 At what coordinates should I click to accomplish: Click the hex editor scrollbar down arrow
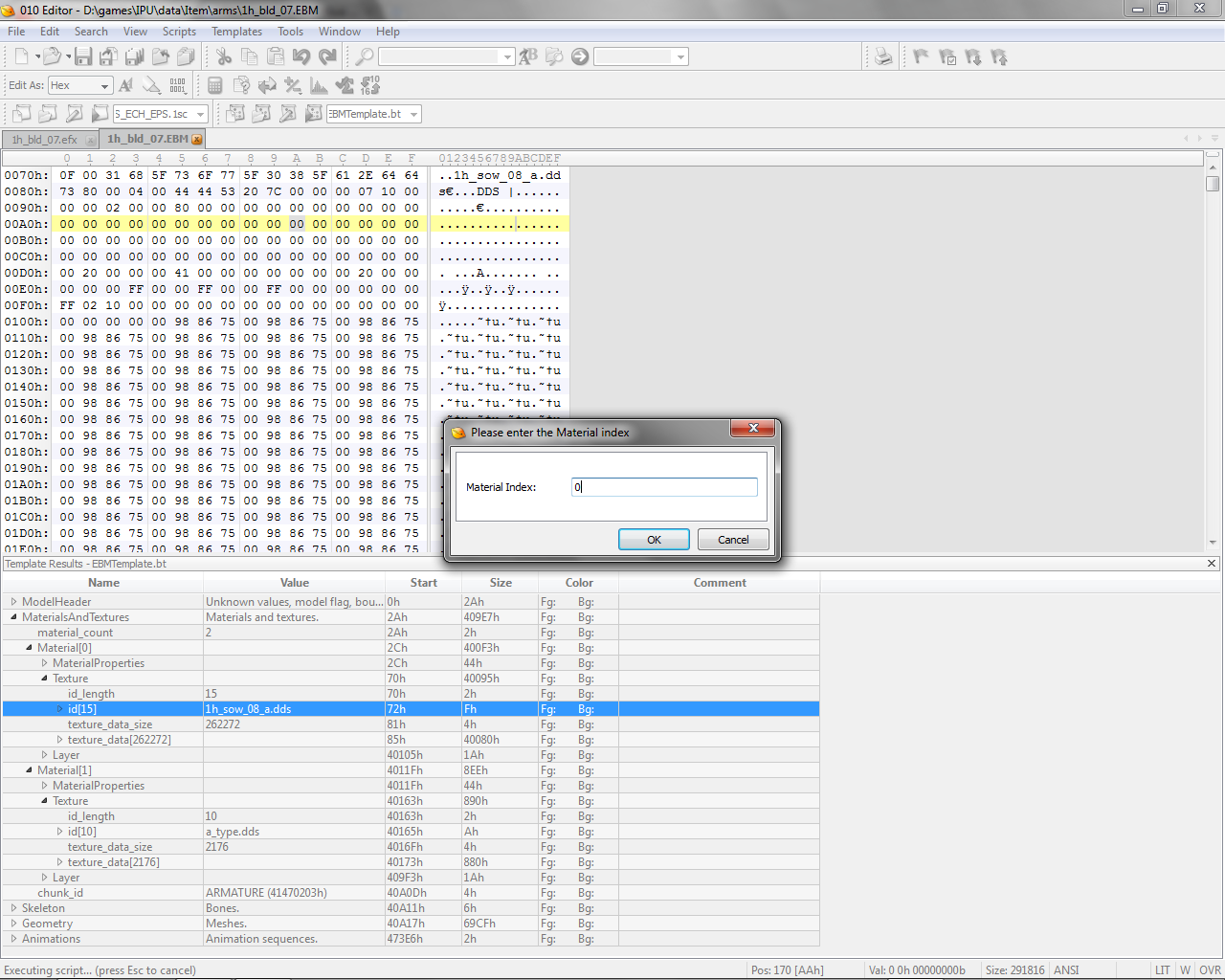pos(1213,543)
